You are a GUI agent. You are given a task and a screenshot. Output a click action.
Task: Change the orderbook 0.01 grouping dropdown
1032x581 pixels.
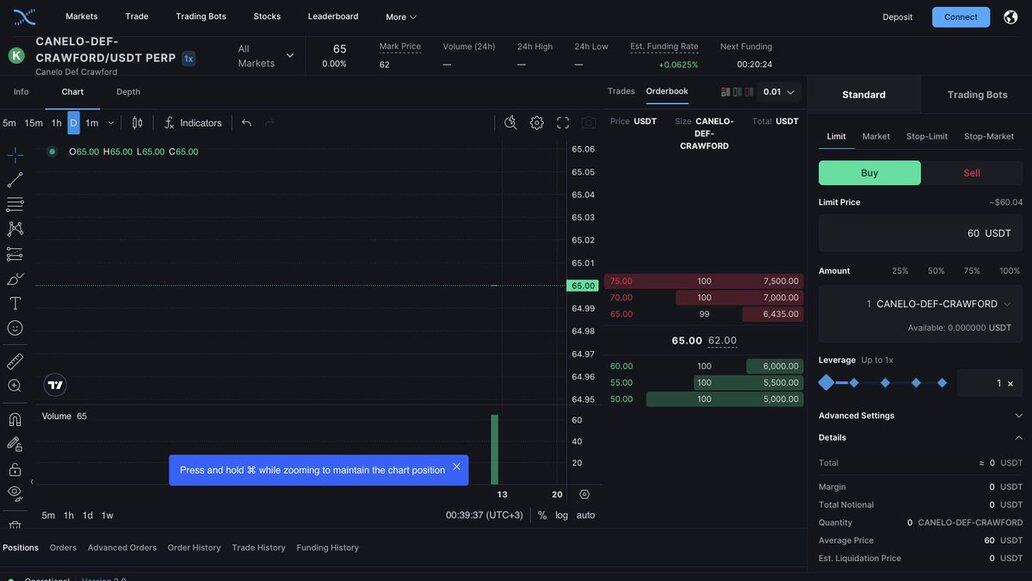[x=779, y=92]
